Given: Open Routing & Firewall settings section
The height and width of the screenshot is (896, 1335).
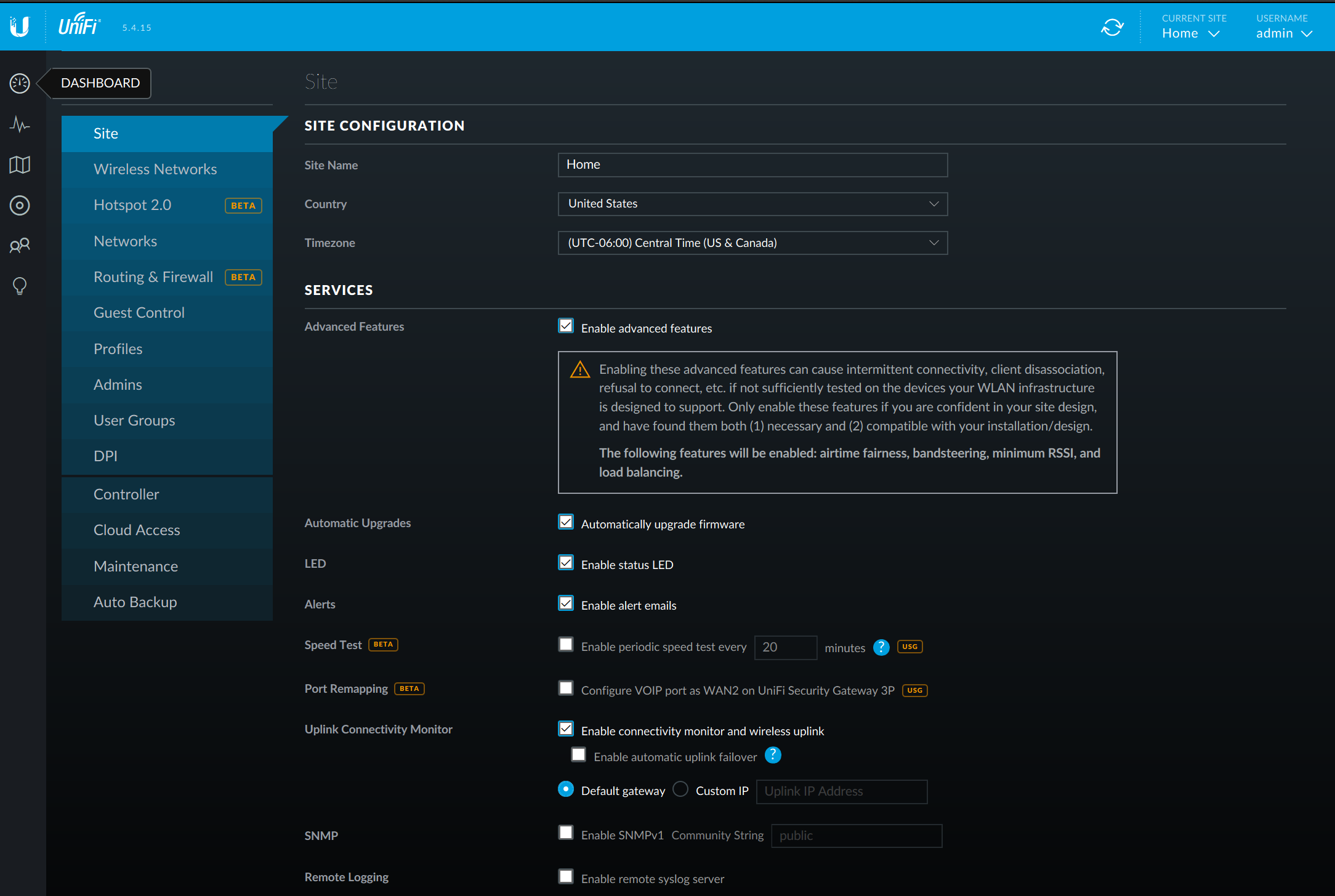Looking at the screenshot, I should pyautogui.click(x=153, y=277).
